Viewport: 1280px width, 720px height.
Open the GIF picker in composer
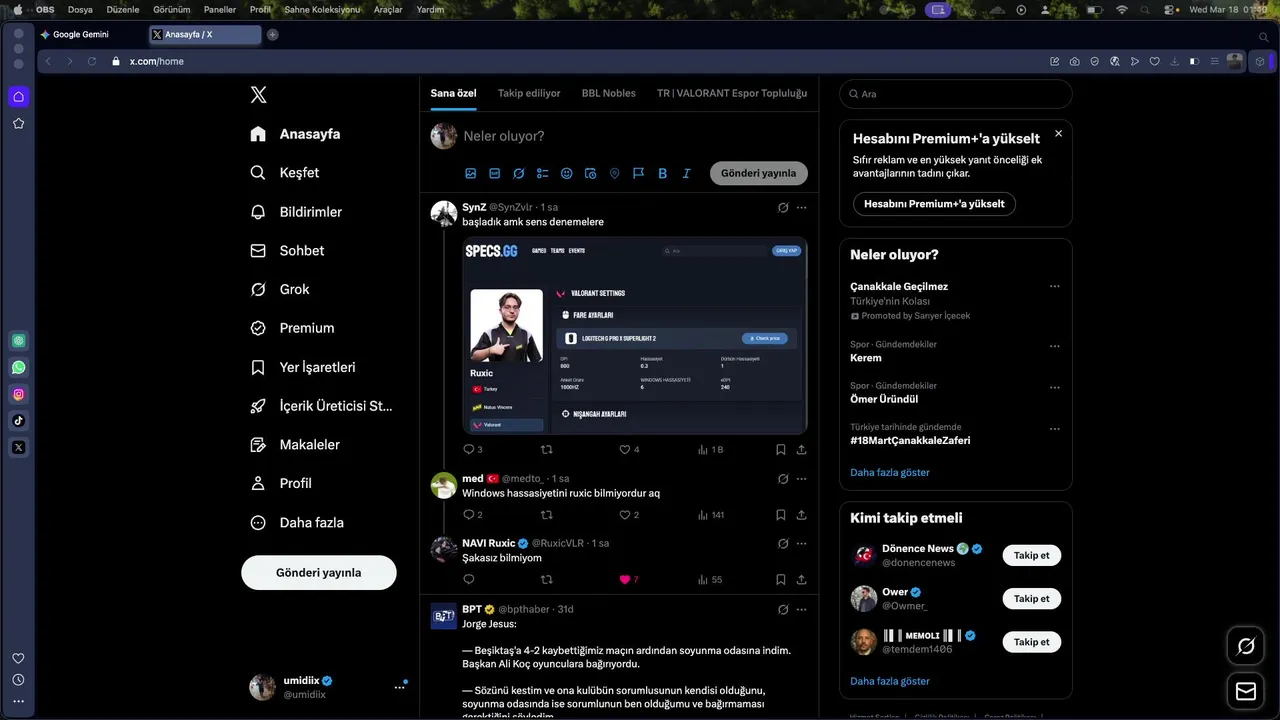495,173
